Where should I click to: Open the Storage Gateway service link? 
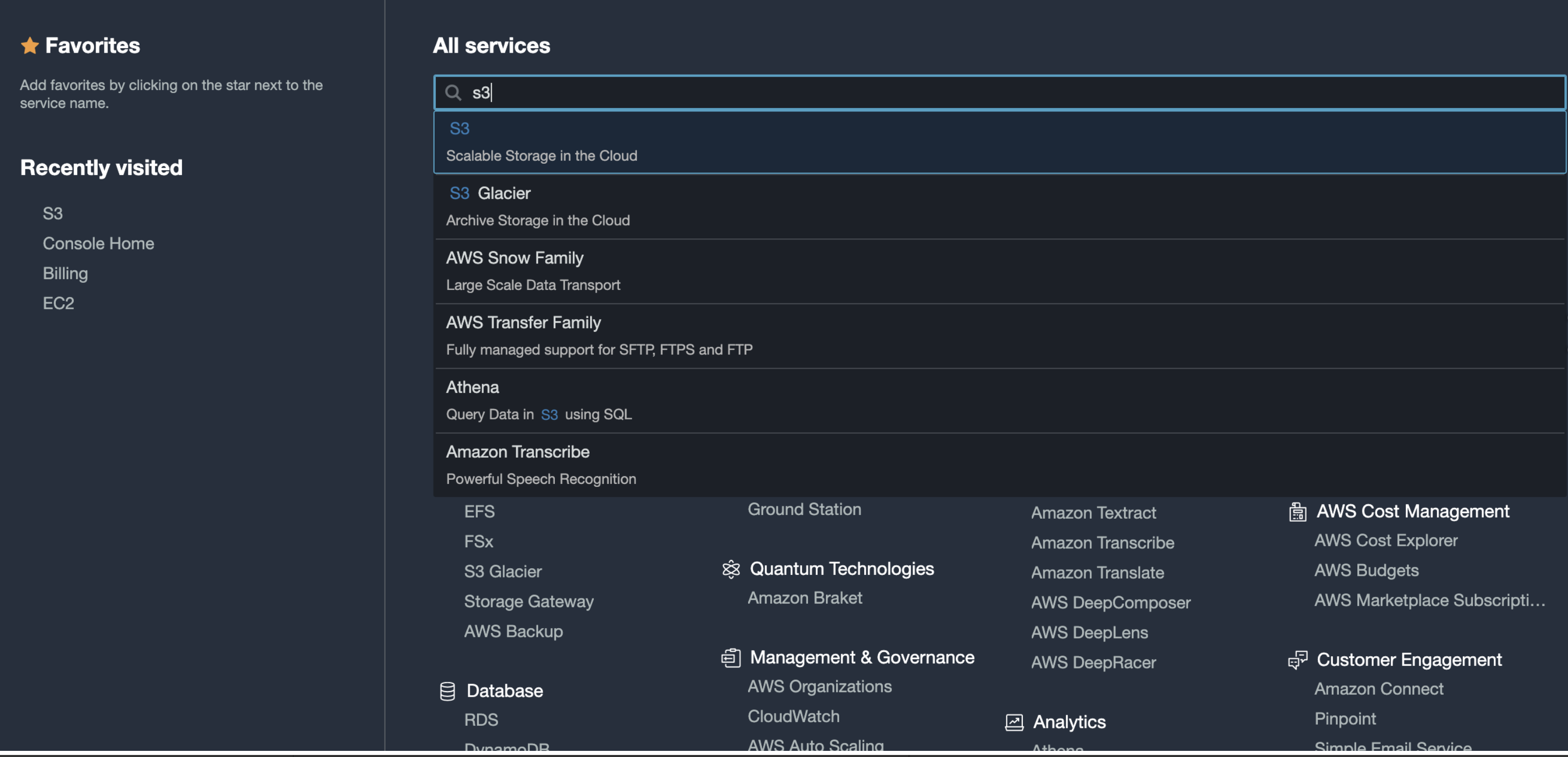coord(528,602)
